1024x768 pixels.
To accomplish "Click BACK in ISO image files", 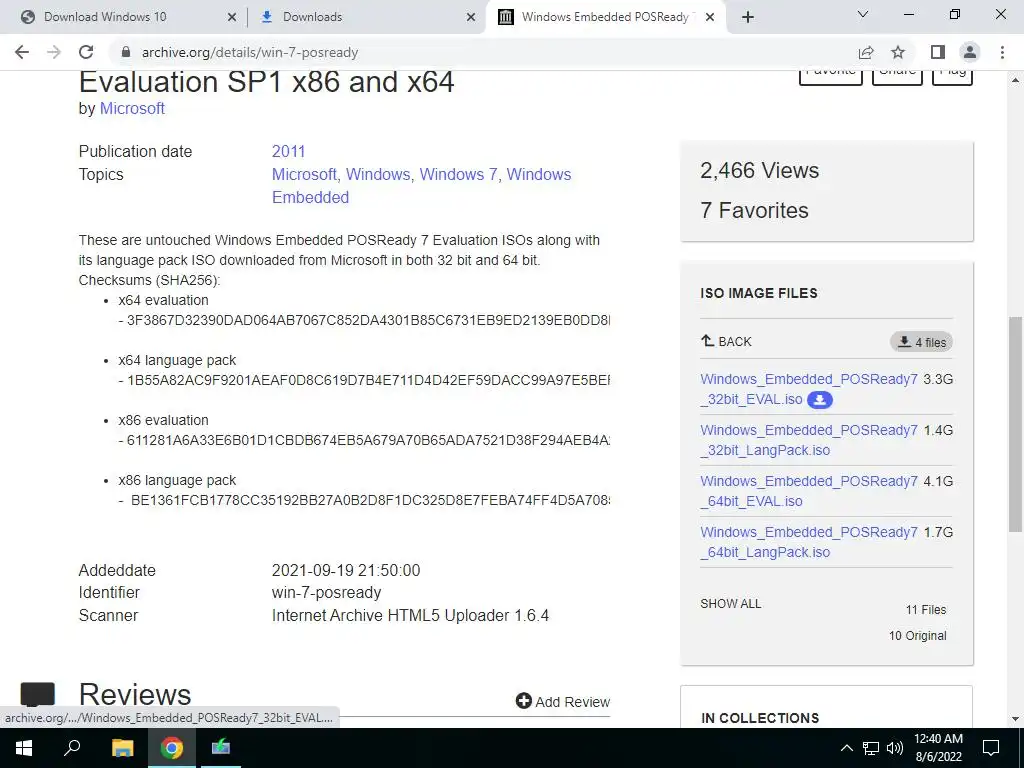I will [726, 342].
